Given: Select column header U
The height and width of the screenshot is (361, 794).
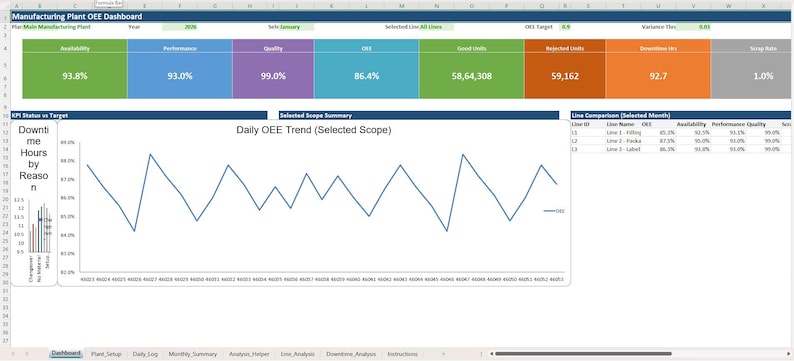Looking at the screenshot, I should [658, 5].
